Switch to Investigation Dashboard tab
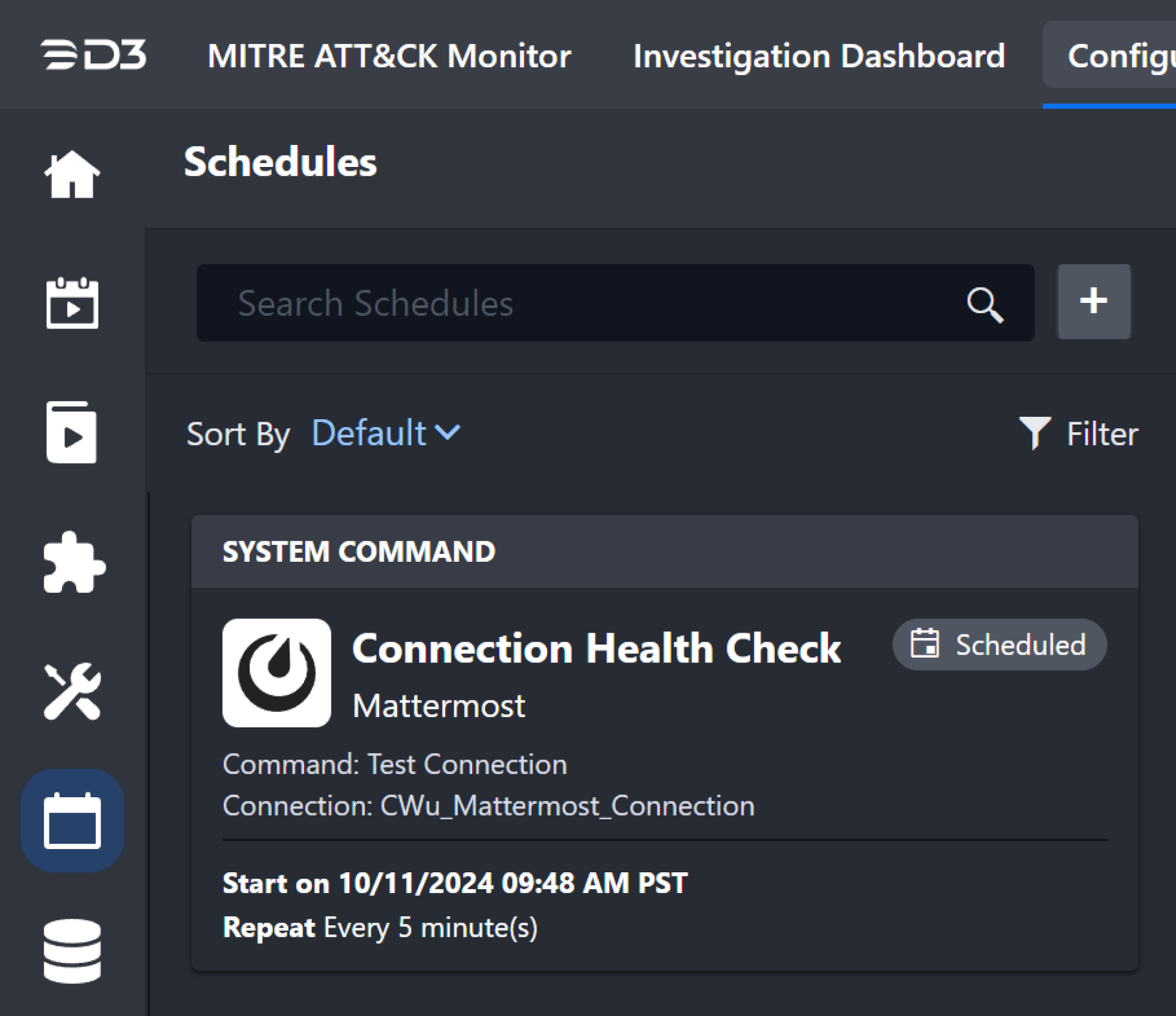This screenshot has width=1176, height=1016. click(x=819, y=56)
